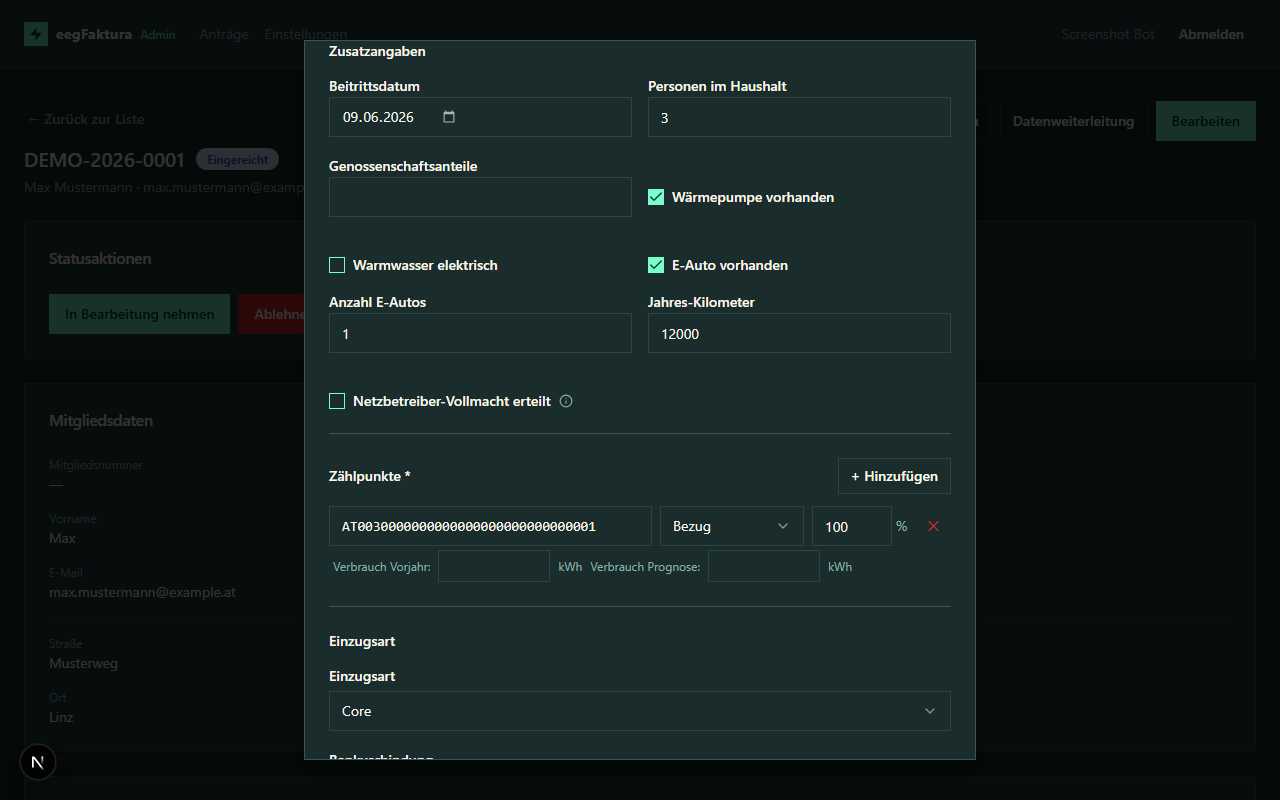Uncheck E-Auto vorhanden checkbox

click(656, 265)
